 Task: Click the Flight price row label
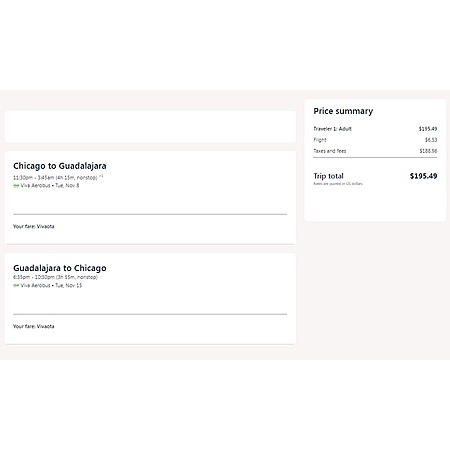point(320,140)
